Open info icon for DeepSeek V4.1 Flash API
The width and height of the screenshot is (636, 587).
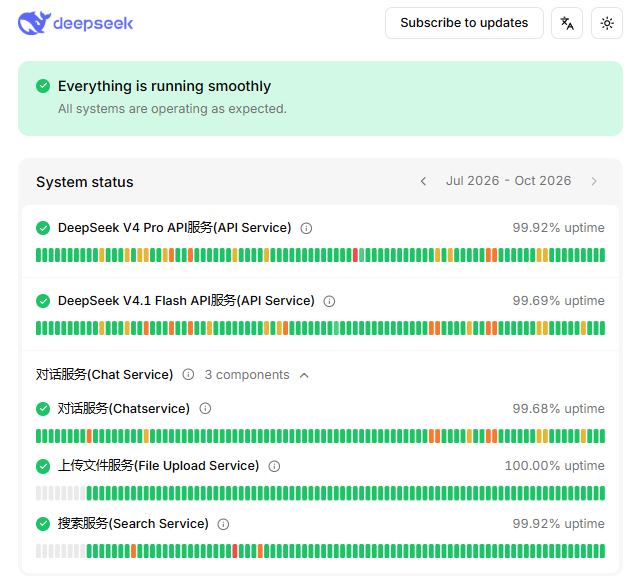pyautogui.click(x=329, y=301)
